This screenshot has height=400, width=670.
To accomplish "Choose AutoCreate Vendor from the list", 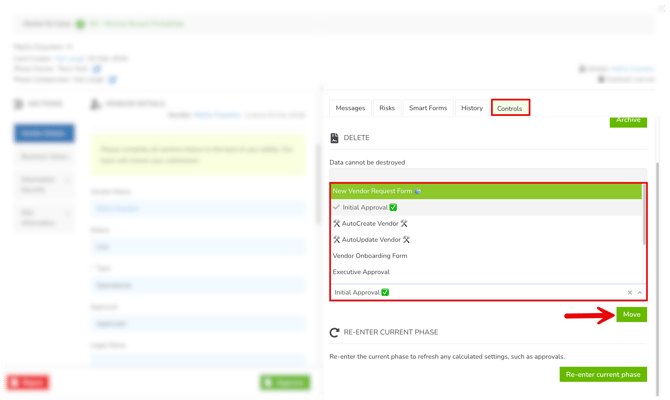I will [370, 224].
